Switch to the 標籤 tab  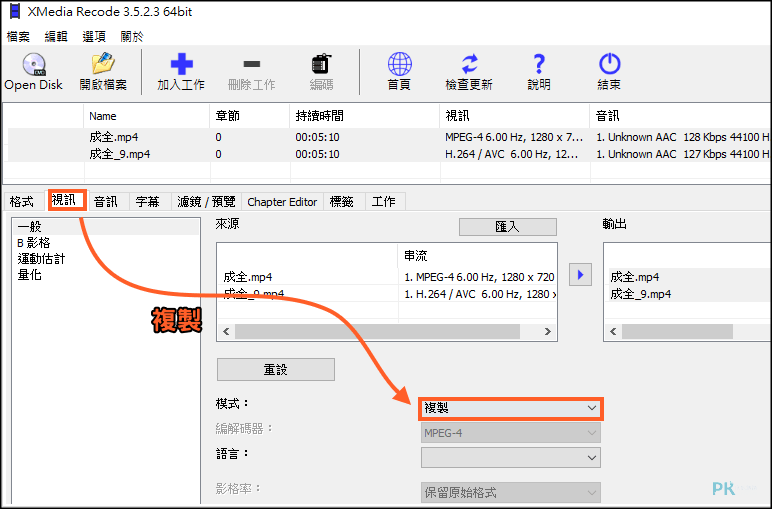342,202
